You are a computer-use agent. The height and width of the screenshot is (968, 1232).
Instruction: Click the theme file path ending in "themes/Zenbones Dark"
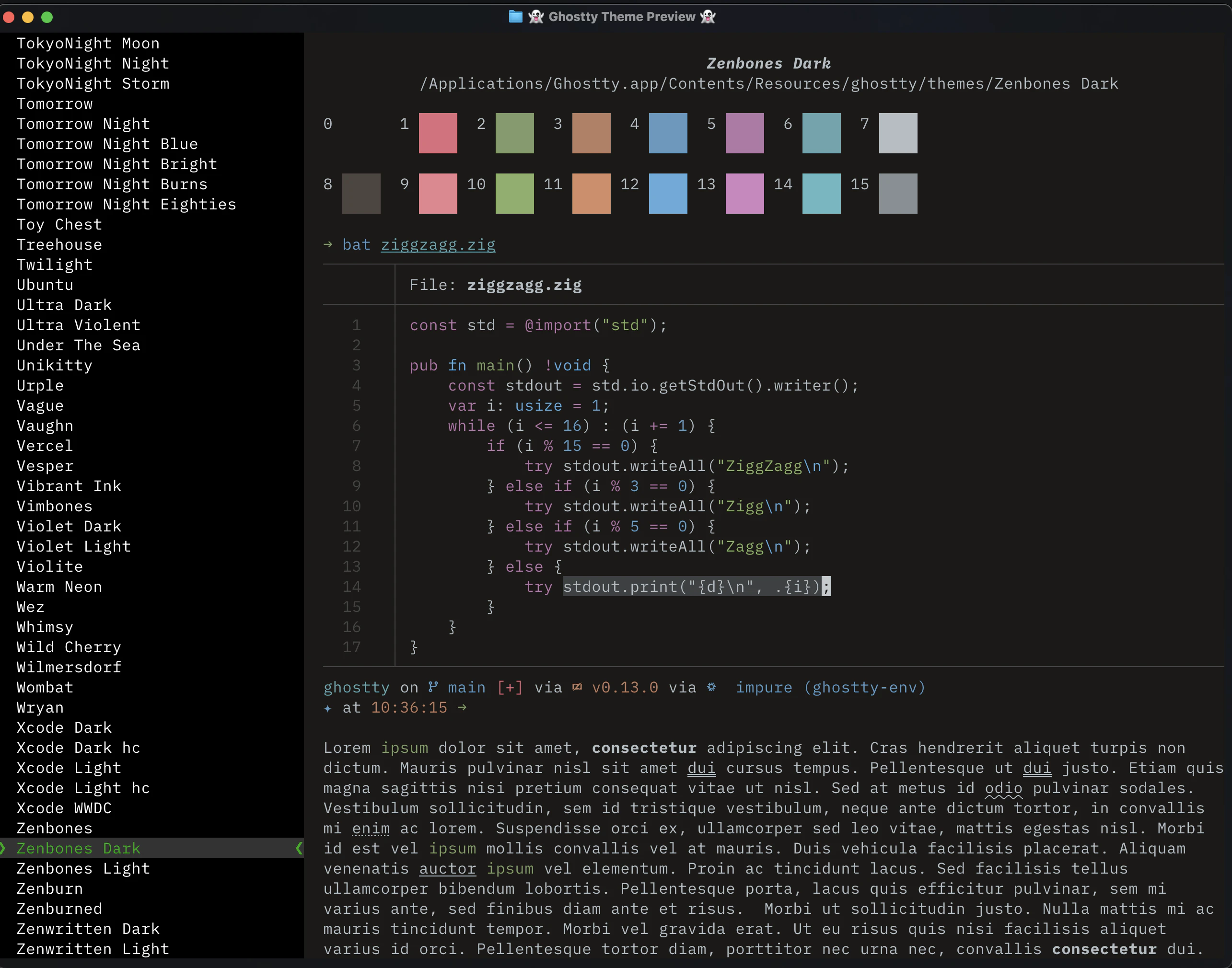[x=769, y=83]
